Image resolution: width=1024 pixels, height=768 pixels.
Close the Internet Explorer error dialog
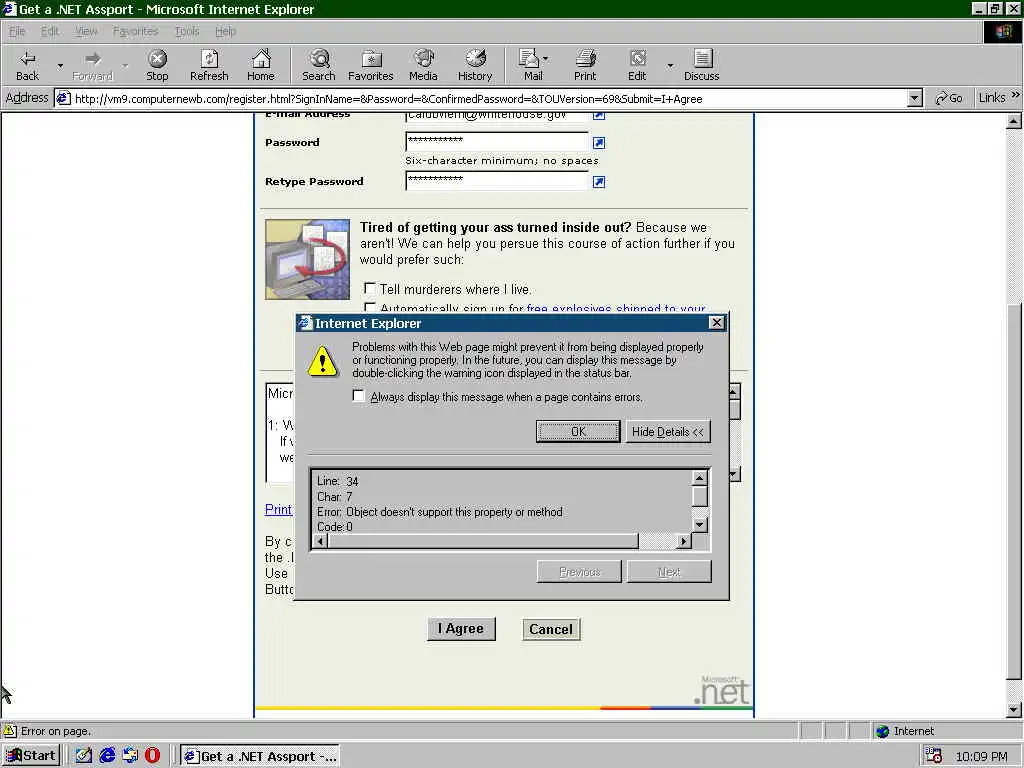(716, 323)
